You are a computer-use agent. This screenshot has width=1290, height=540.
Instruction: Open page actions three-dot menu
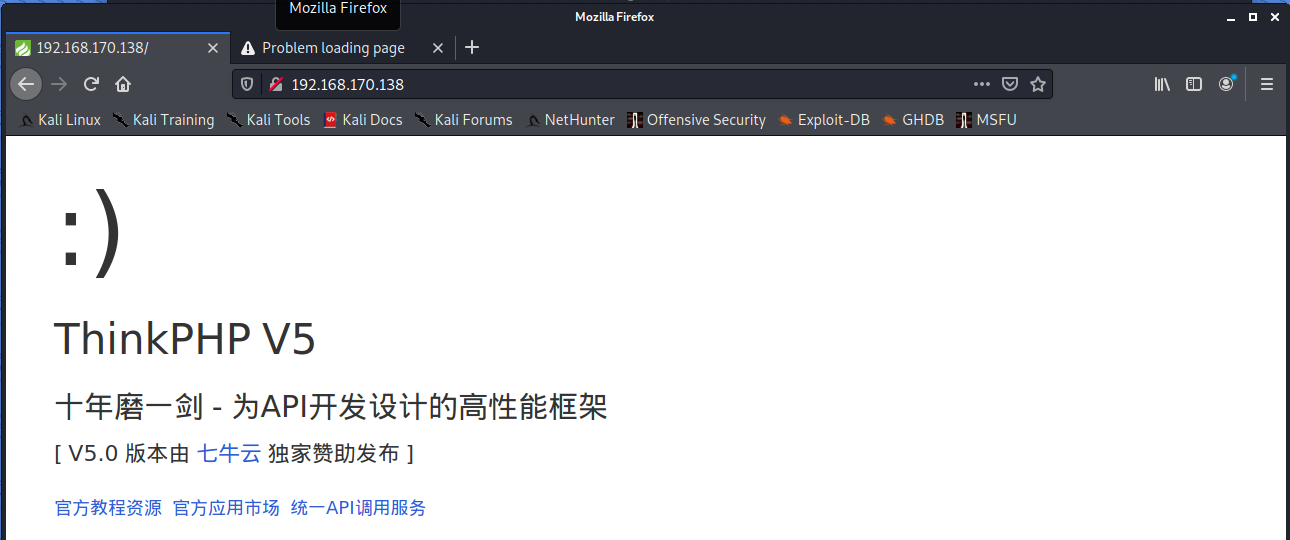982,84
